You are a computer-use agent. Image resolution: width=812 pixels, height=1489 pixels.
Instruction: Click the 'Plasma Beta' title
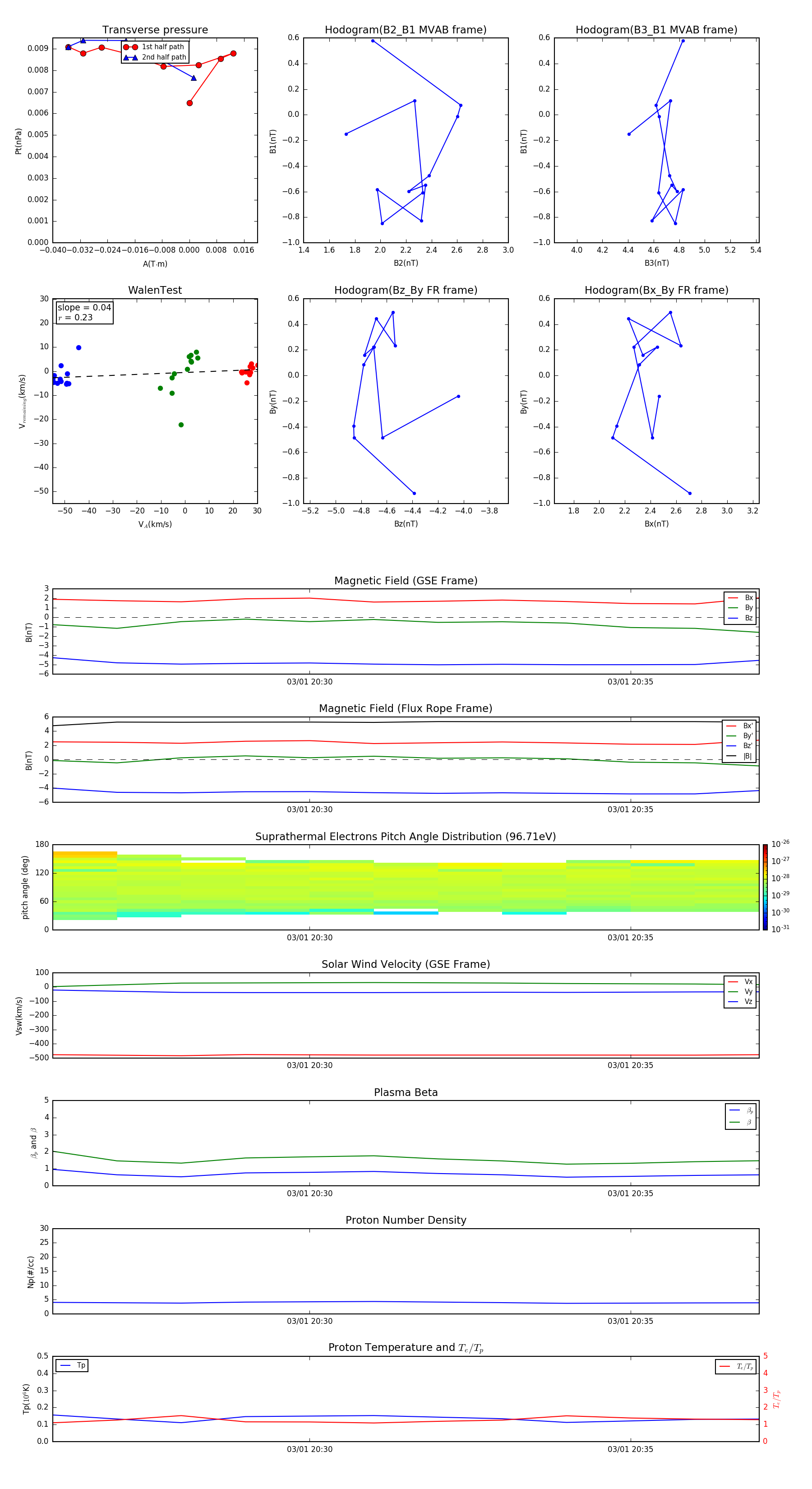[x=406, y=1093]
